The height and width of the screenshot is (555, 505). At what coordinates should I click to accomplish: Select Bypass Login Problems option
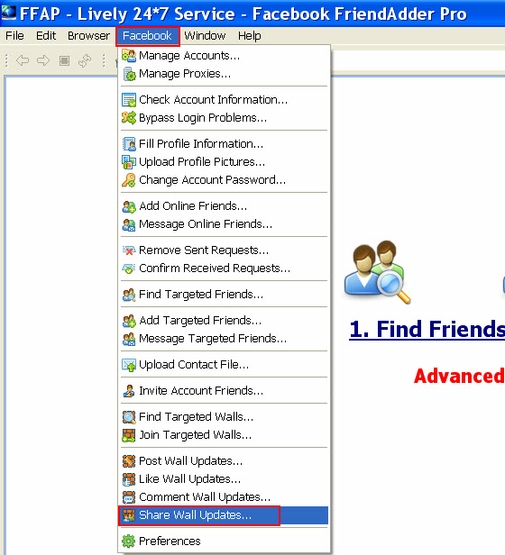tap(224, 118)
